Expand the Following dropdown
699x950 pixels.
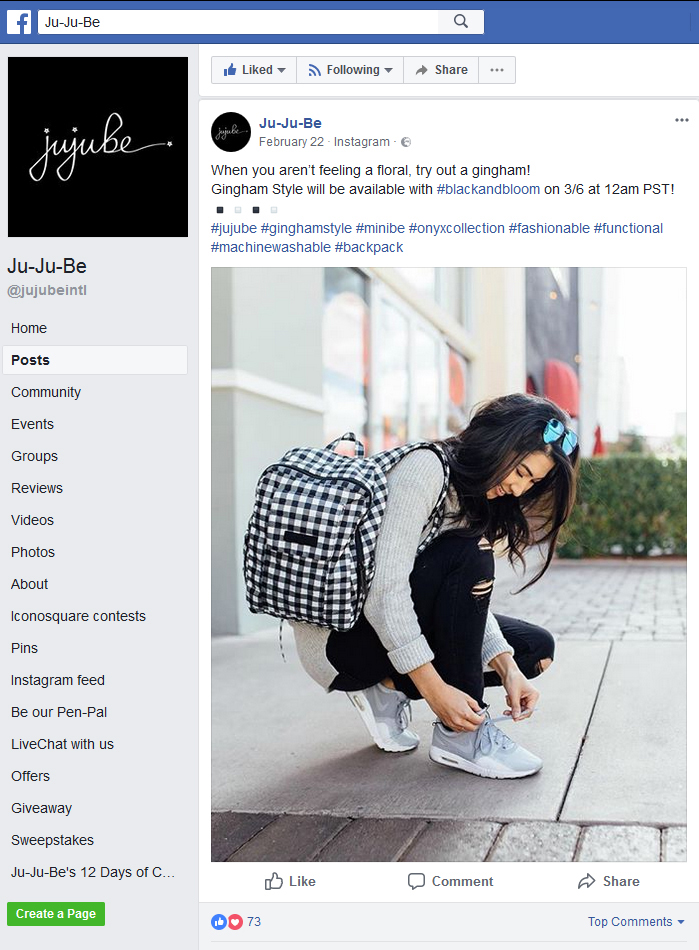click(350, 70)
